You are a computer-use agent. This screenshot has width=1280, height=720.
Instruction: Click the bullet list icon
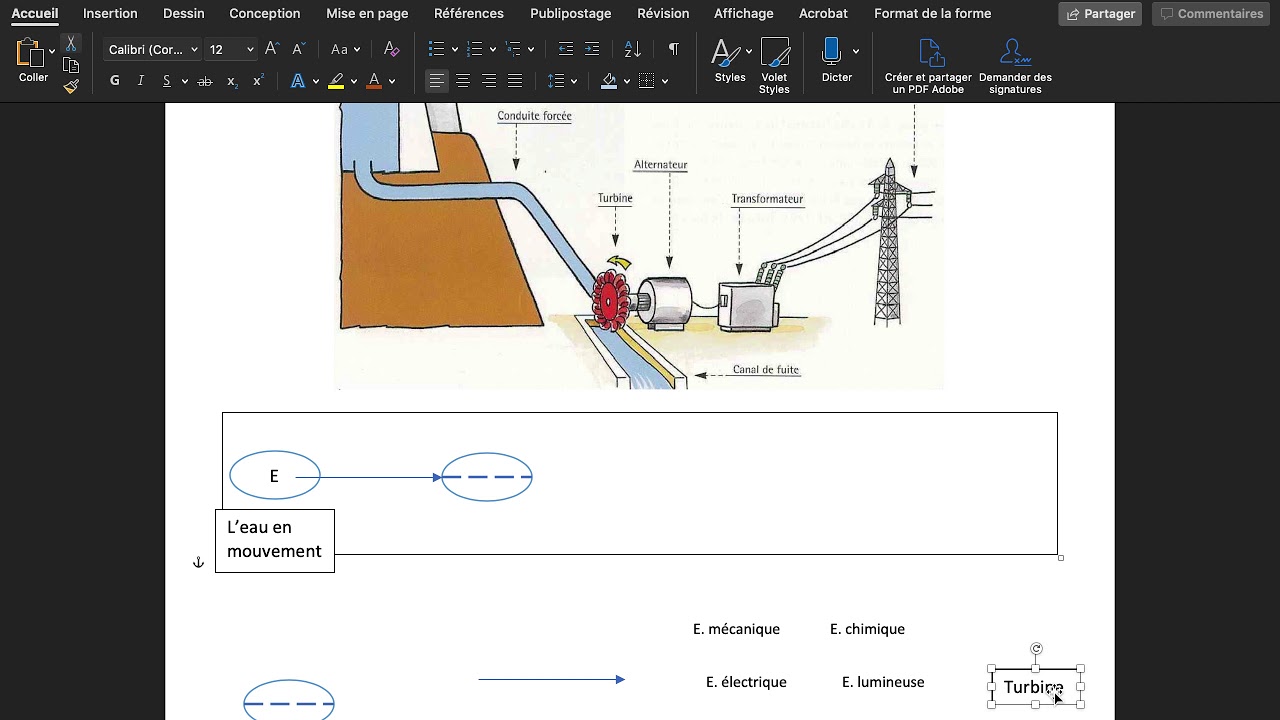[436, 49]
